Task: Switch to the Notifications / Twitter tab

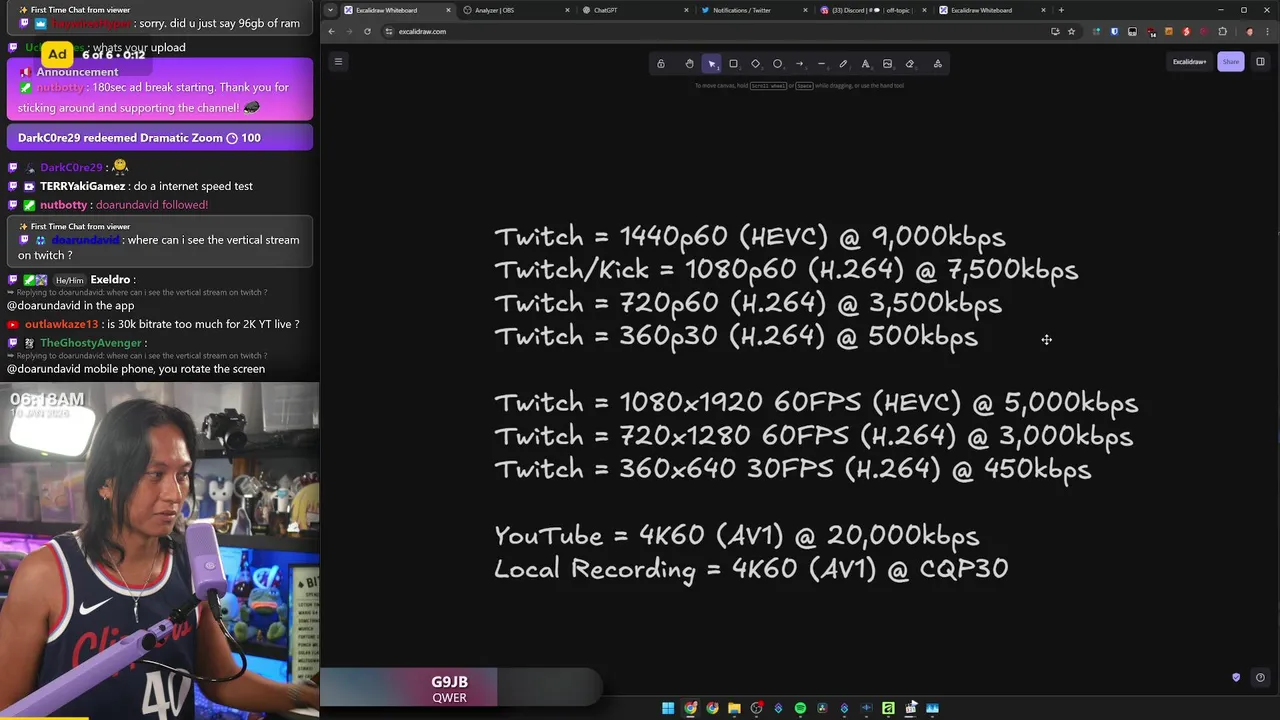Action: point(756,10)
